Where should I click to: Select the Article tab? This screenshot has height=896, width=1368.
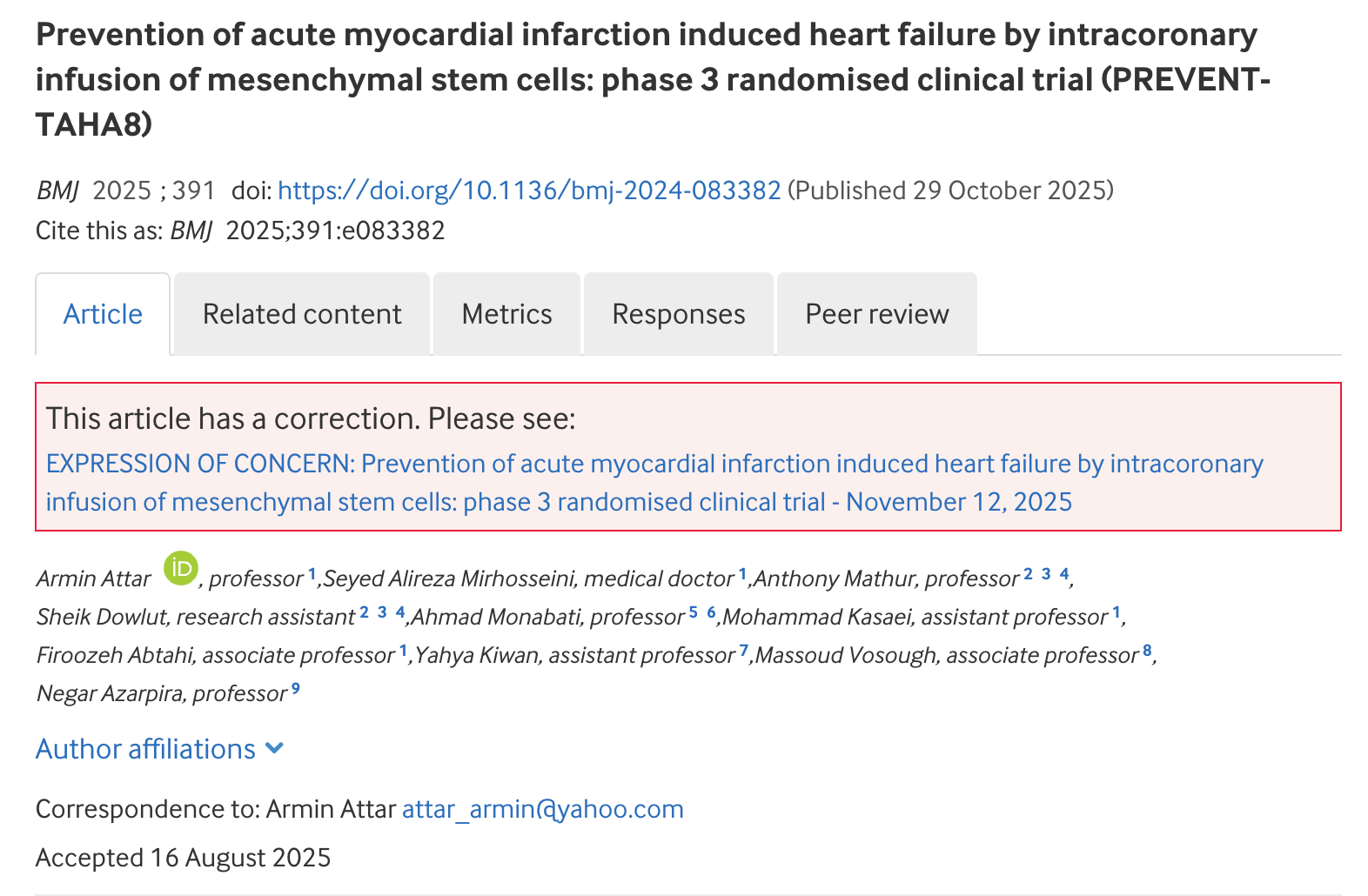tap(103, 314)
